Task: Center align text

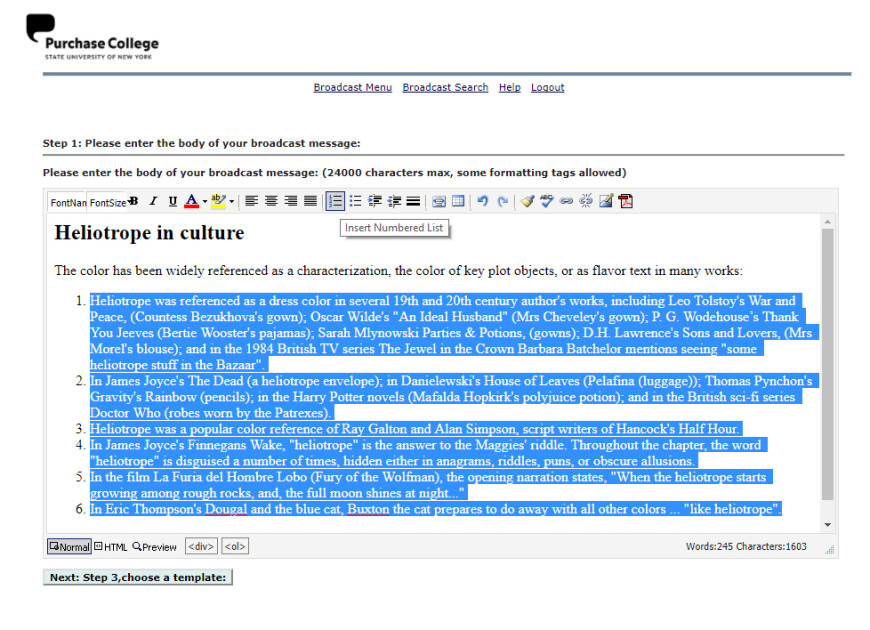Action: (271, 201)
